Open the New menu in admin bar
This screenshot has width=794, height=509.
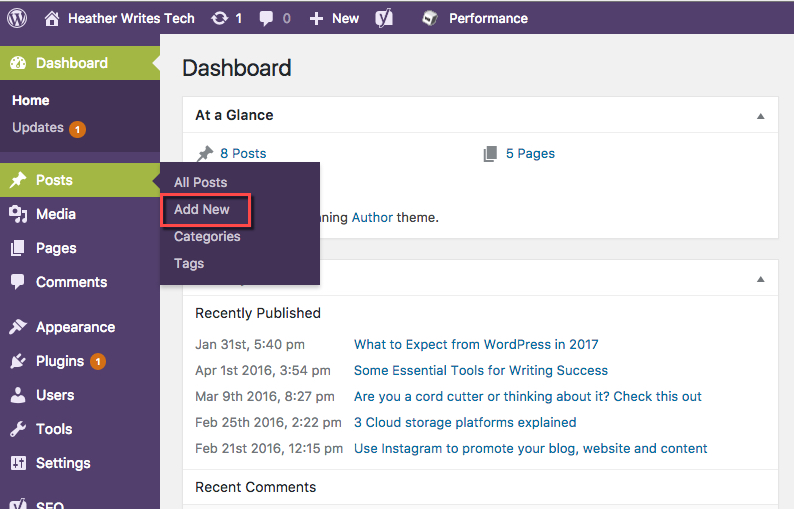coord(345,19)
